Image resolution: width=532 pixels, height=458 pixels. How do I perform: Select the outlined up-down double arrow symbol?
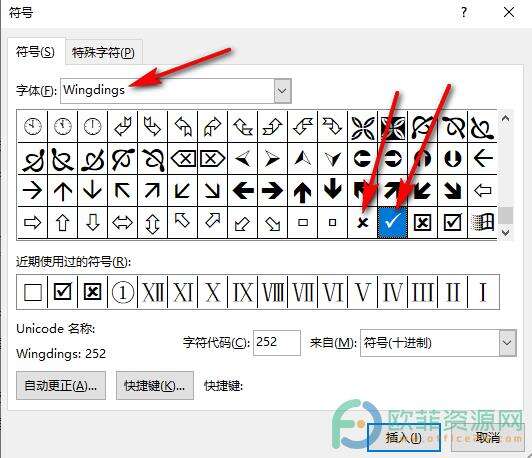(x=152, y=223)
